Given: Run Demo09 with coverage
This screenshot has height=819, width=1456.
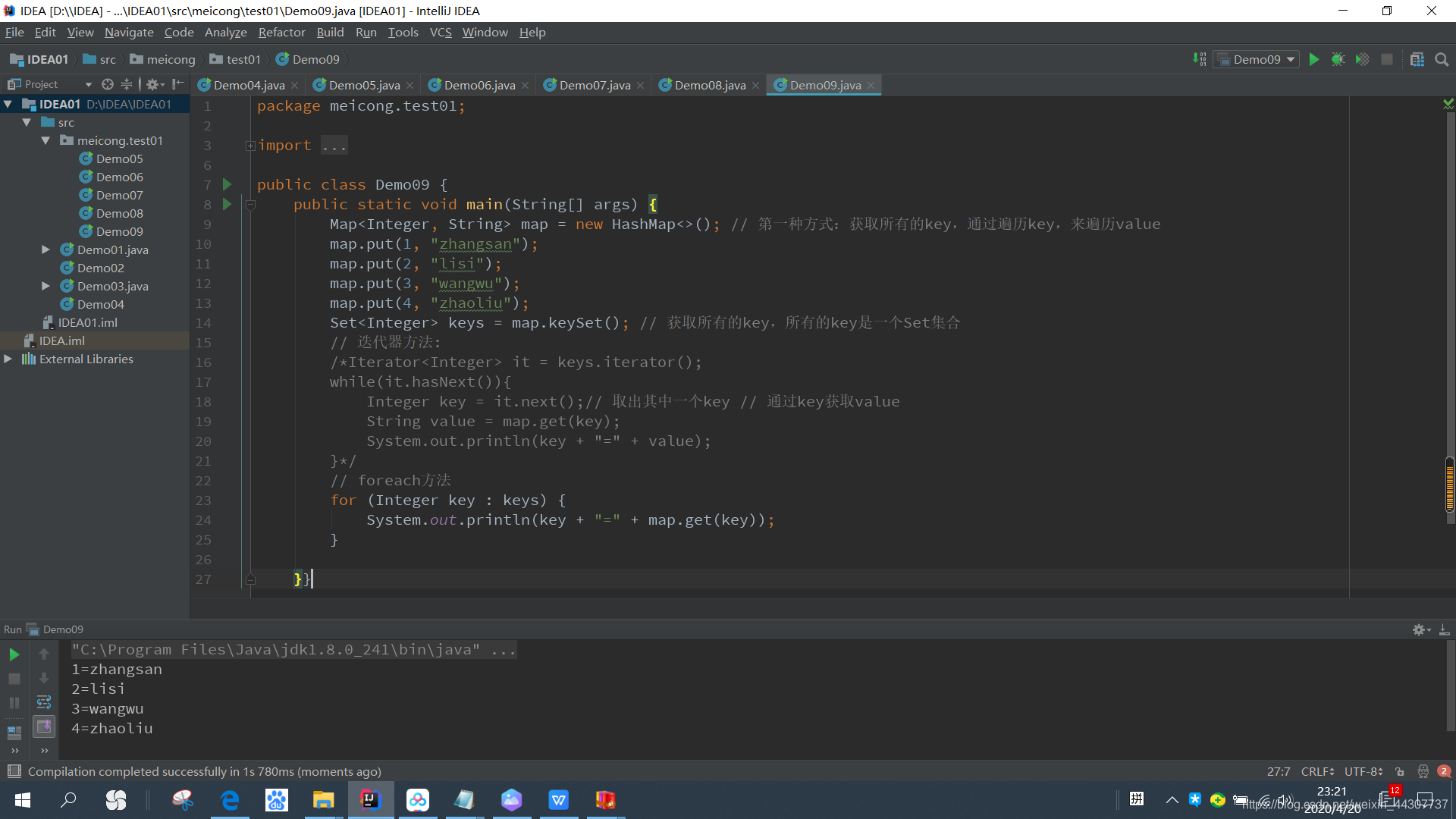Looking at the screenshot, I should [1363, 59].
